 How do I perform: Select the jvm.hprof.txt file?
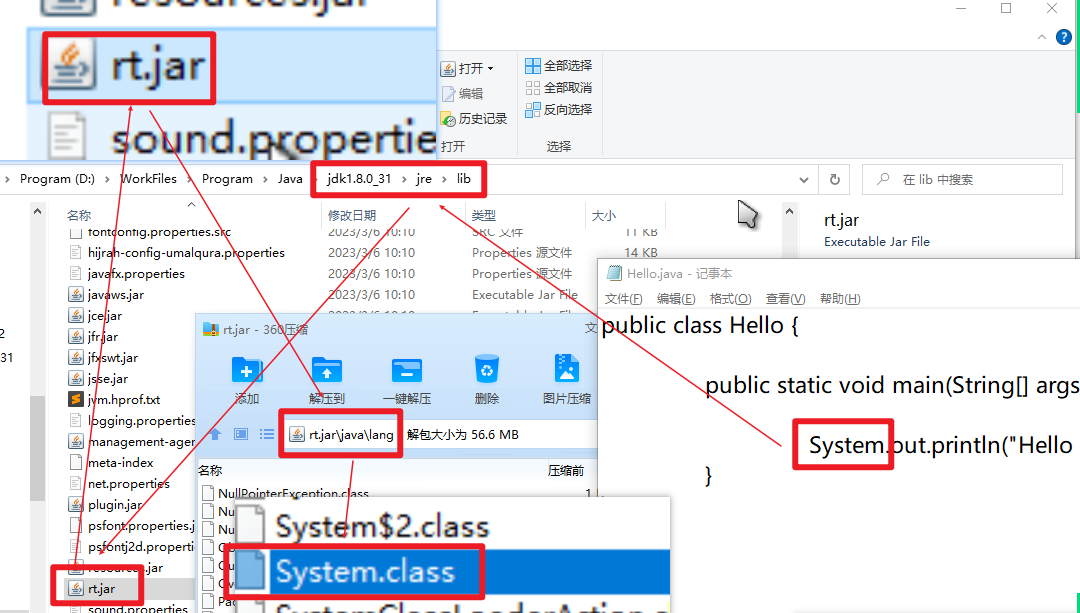coord(123,400)
